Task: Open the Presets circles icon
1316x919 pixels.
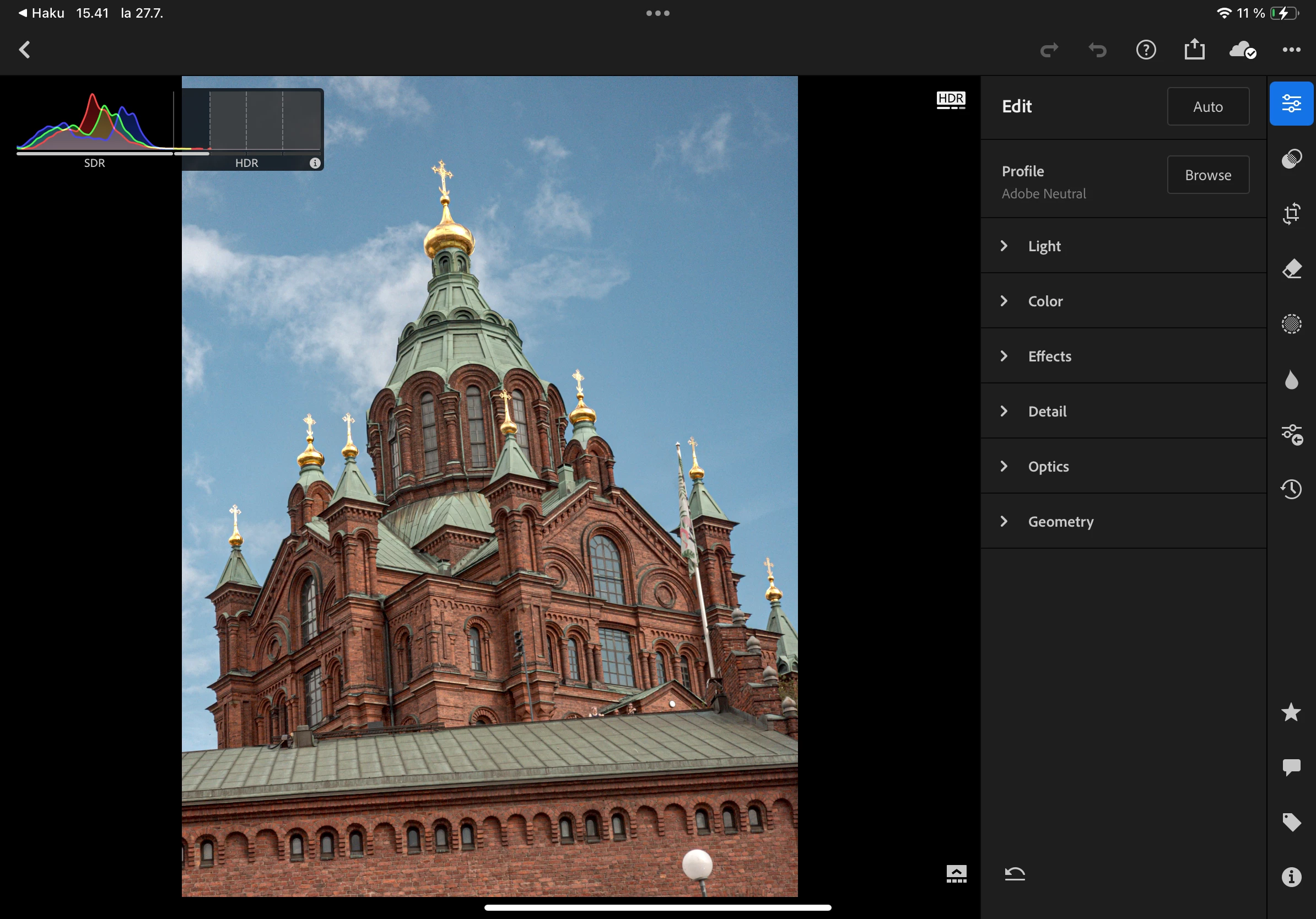Action: coord(1291,159)
